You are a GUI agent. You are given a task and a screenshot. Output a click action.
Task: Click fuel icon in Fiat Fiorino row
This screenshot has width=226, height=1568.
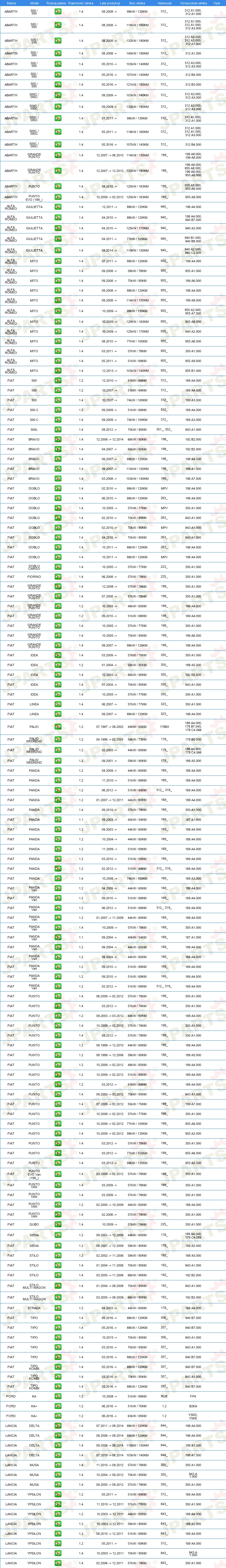(58, 576)
